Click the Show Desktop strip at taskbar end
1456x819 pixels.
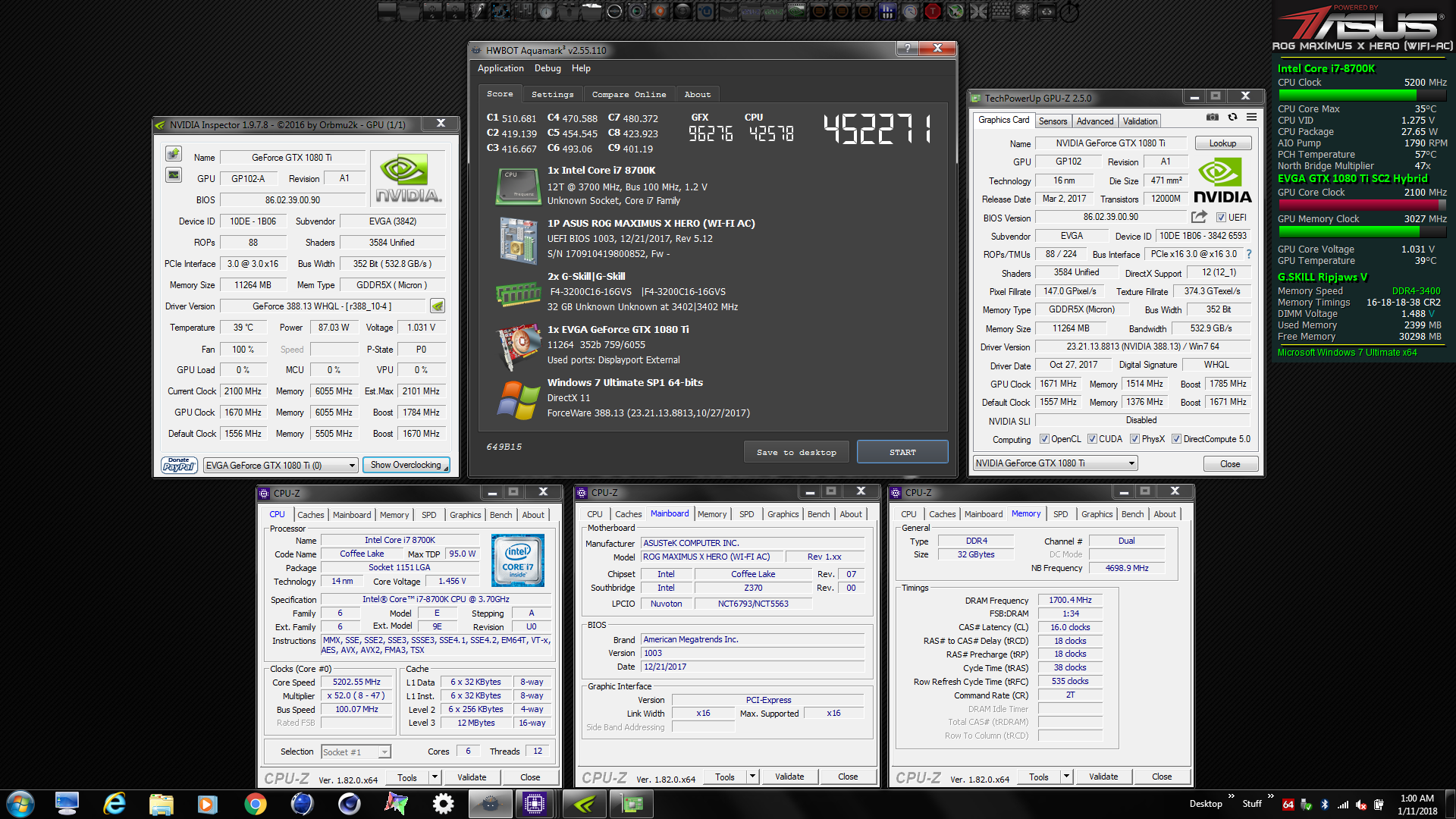coord(1451,804)
